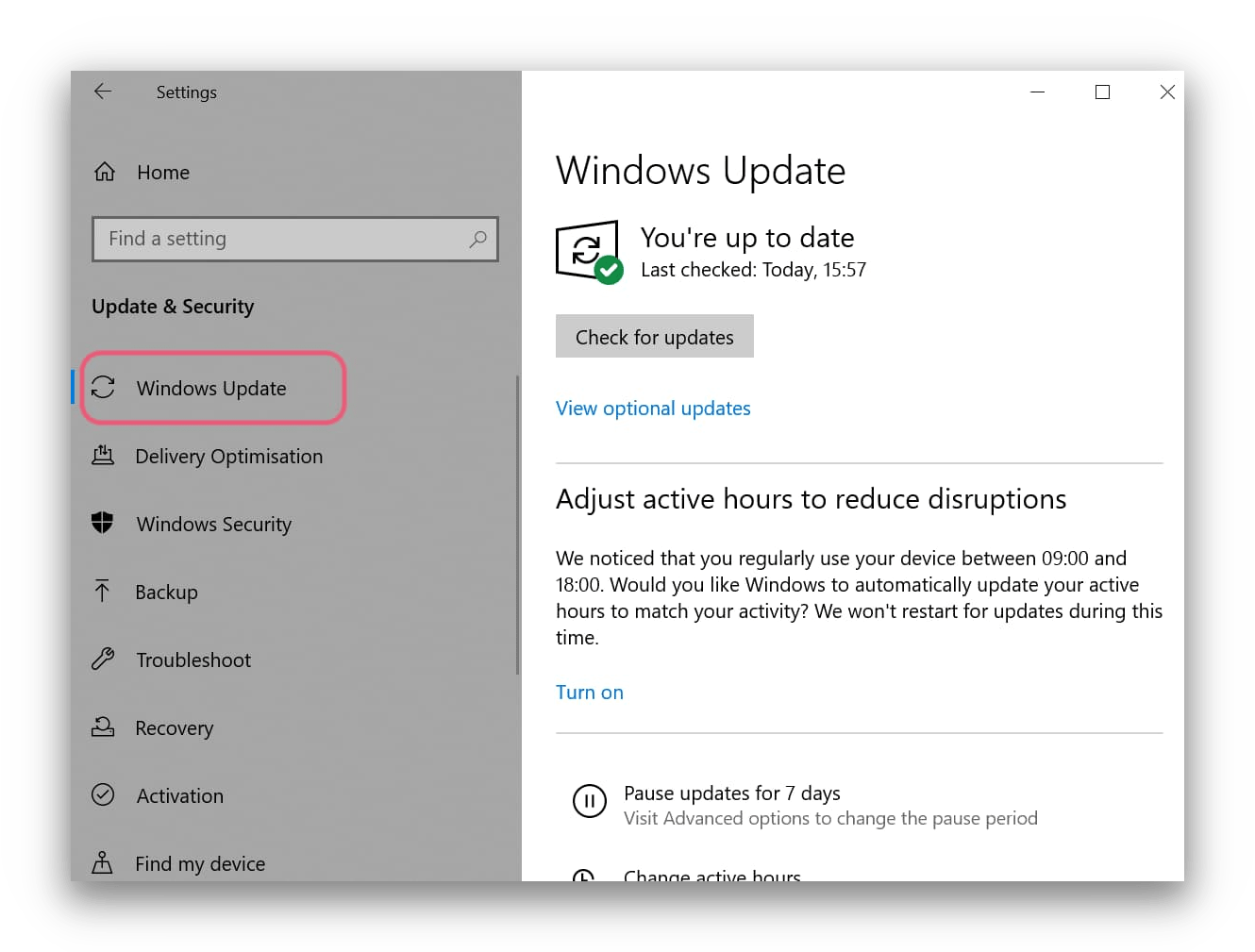Close the Settings window
The width and height of the screenshot is (1255, 952).
(1167, 92)
